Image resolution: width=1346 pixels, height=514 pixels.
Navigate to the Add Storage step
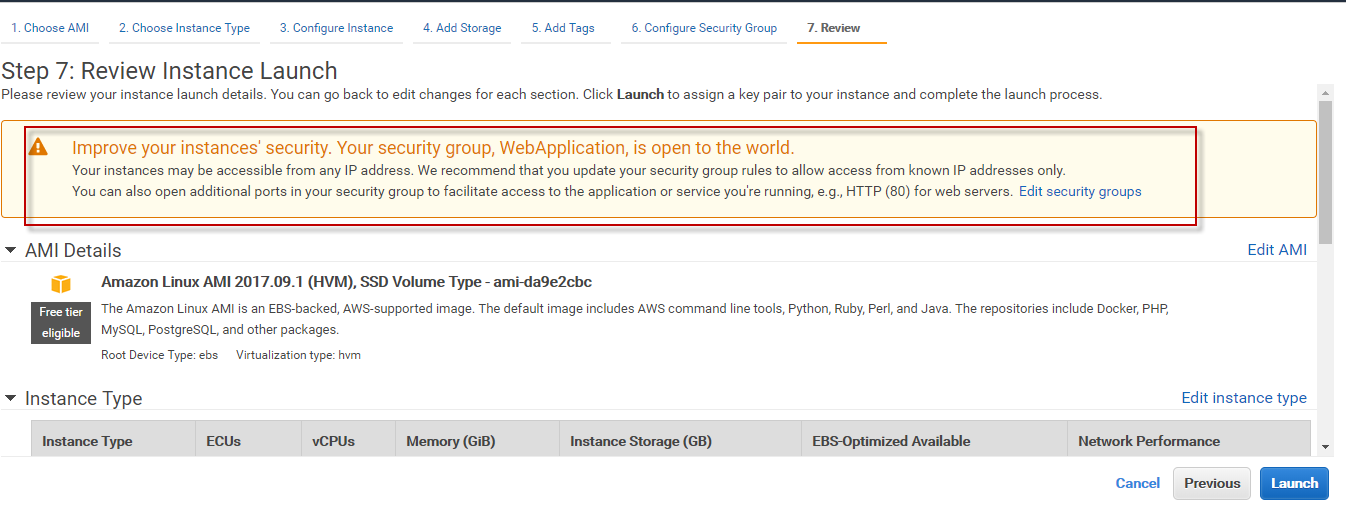[462, 28]
